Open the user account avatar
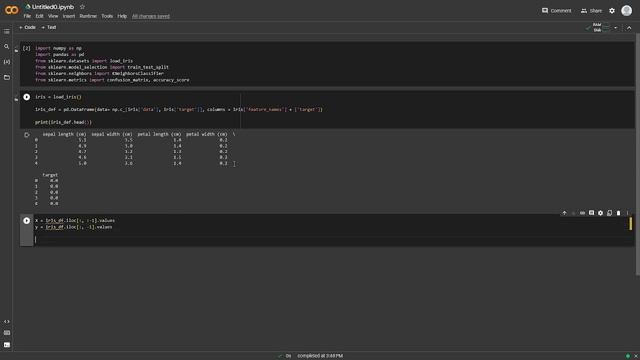Screen dimensions: 640x360 627,11
